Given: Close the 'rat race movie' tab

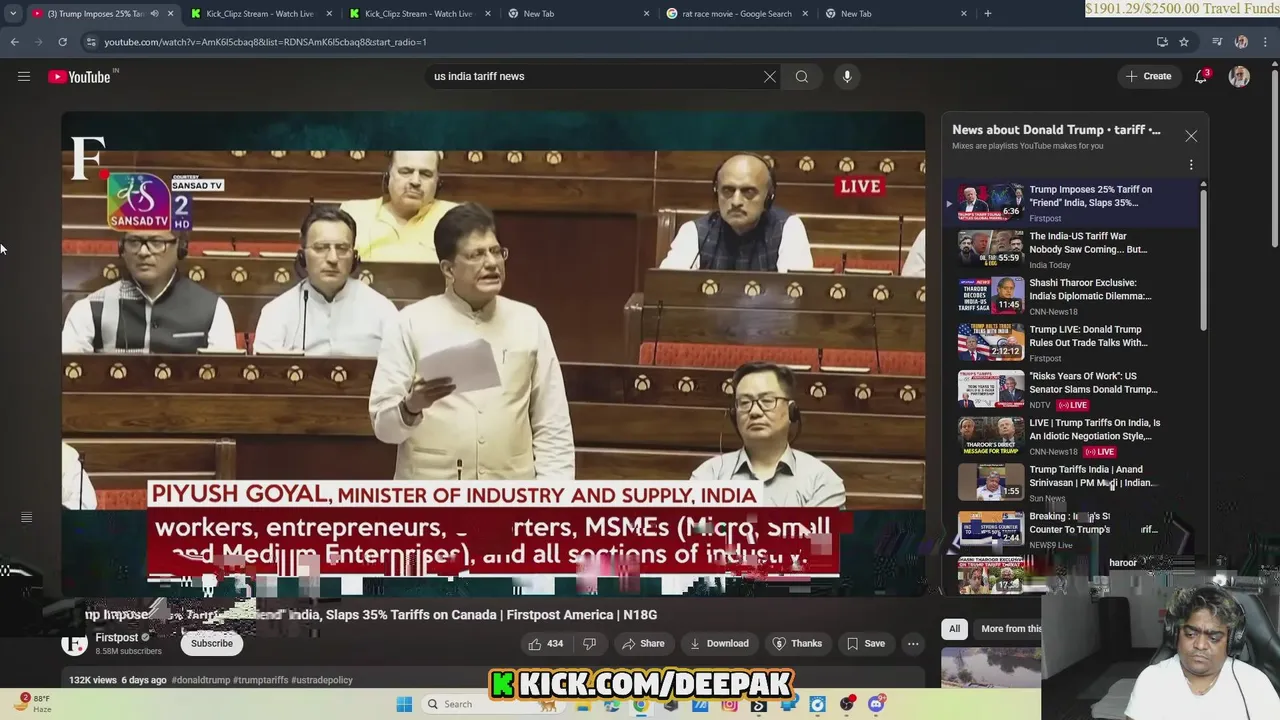Looking at the screenshot, I should 805,14.
